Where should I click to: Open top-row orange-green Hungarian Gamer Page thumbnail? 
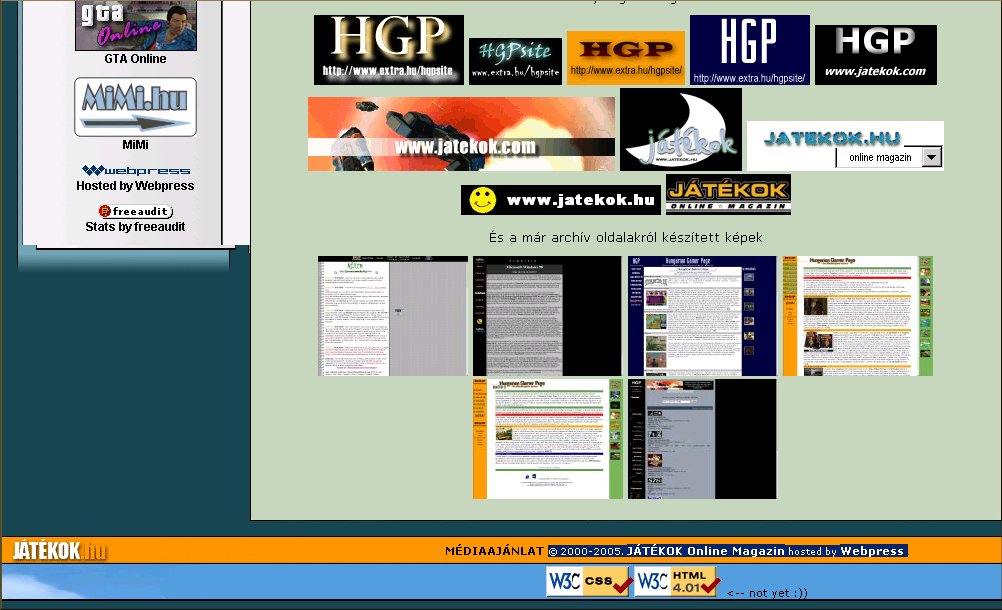pos(858,316)
